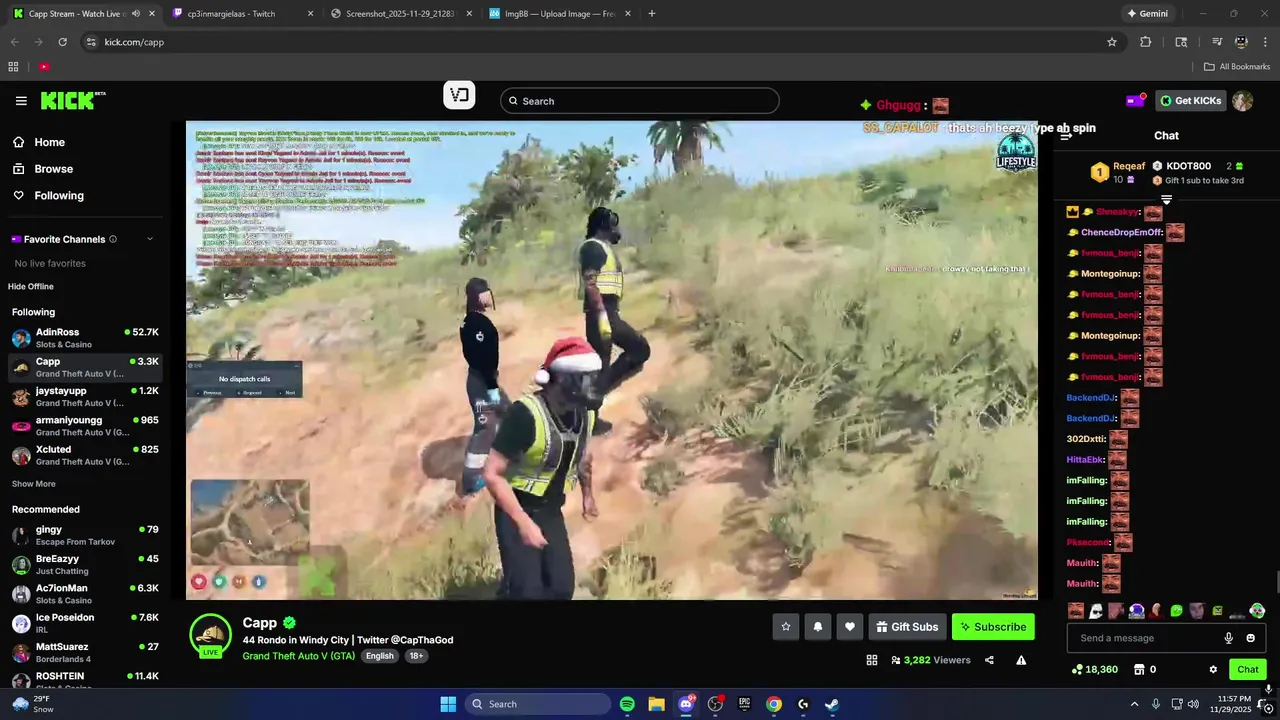Open Following in sidebar
The width and height of the screenshot is (1280, 720).
pos(59,196)
